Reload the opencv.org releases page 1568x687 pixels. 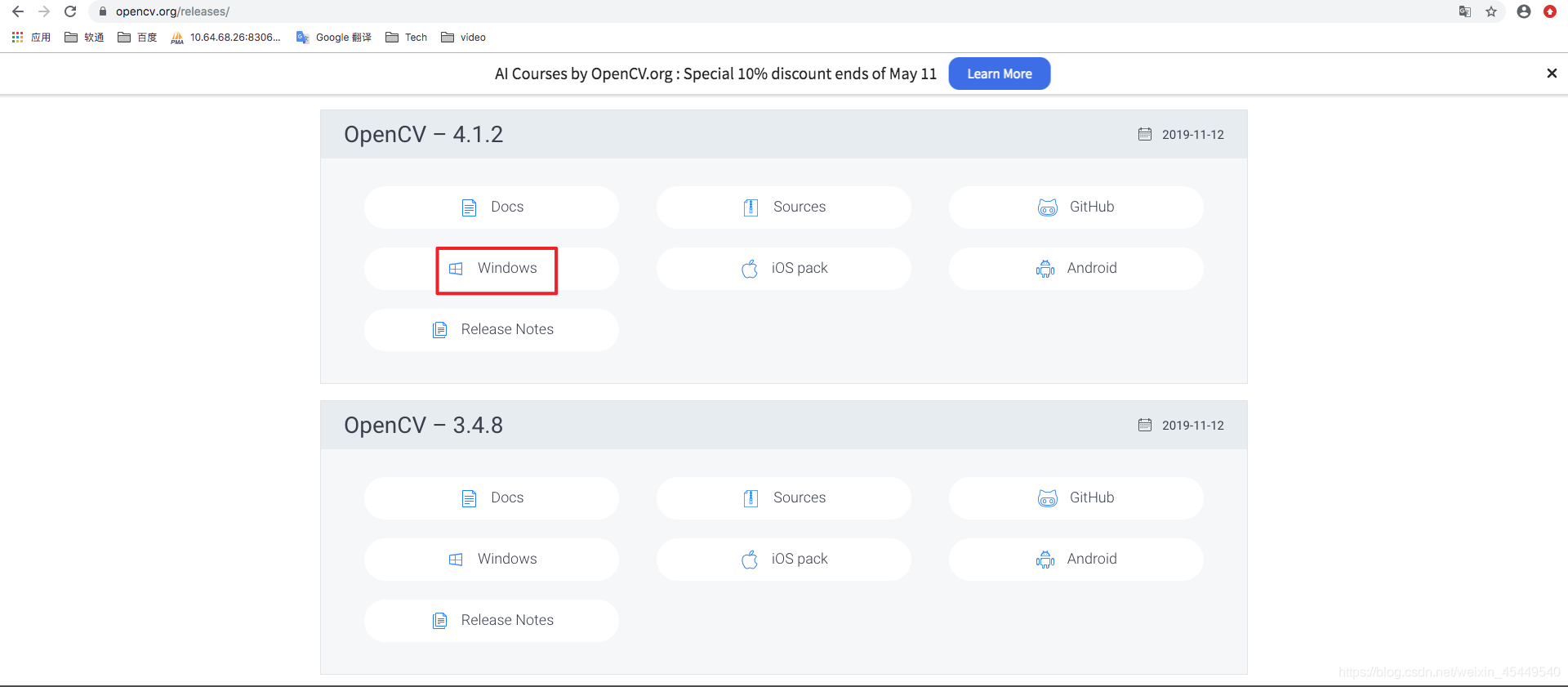pyautogui.click(x=70, y=11)
